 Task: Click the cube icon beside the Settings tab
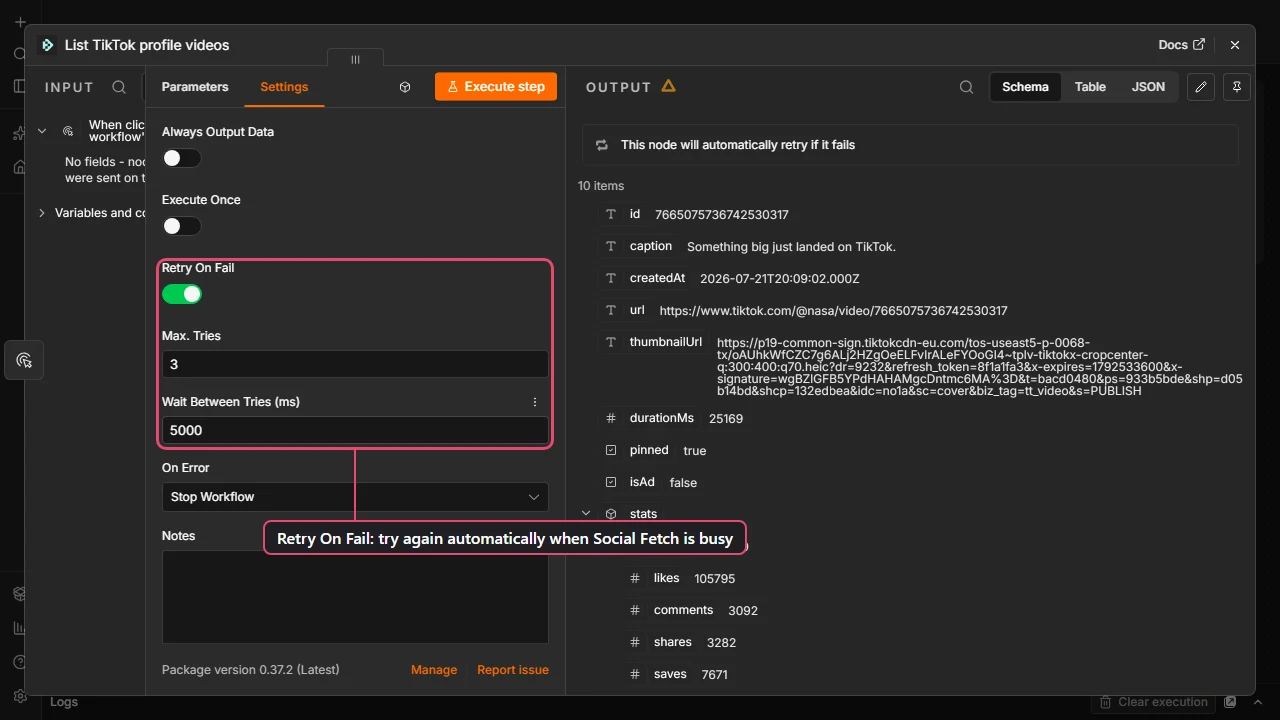coord(405,87)
